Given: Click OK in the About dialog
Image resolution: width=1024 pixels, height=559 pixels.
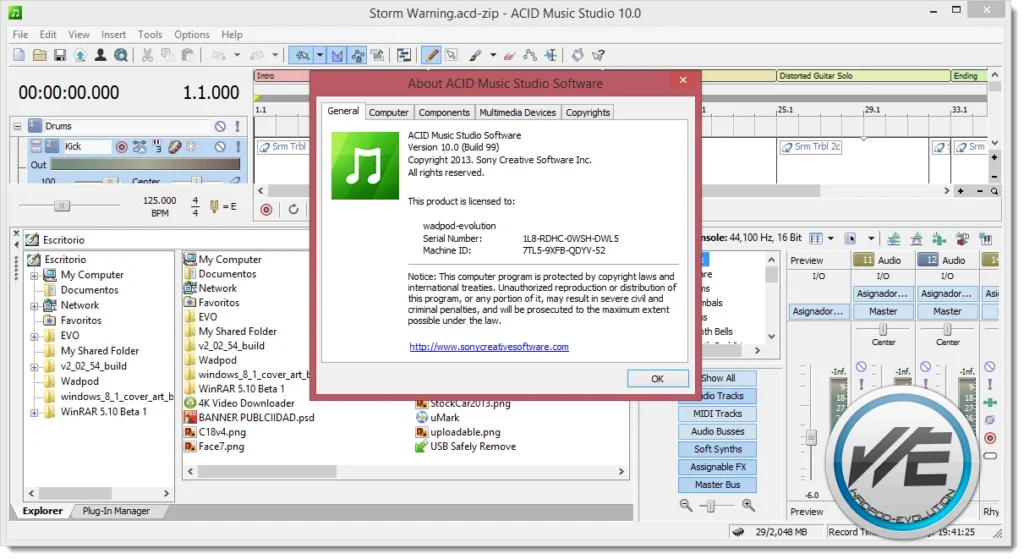Looking at the screenshot, I should click(x=657, y=379).
